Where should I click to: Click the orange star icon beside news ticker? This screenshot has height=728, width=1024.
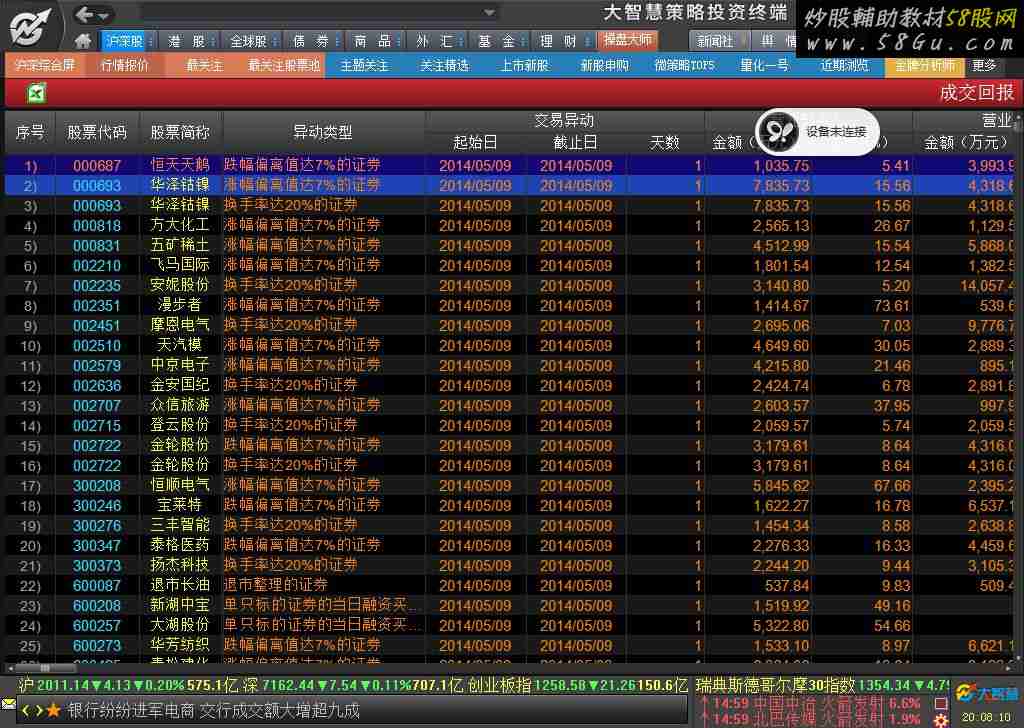(x=54, y=710)
